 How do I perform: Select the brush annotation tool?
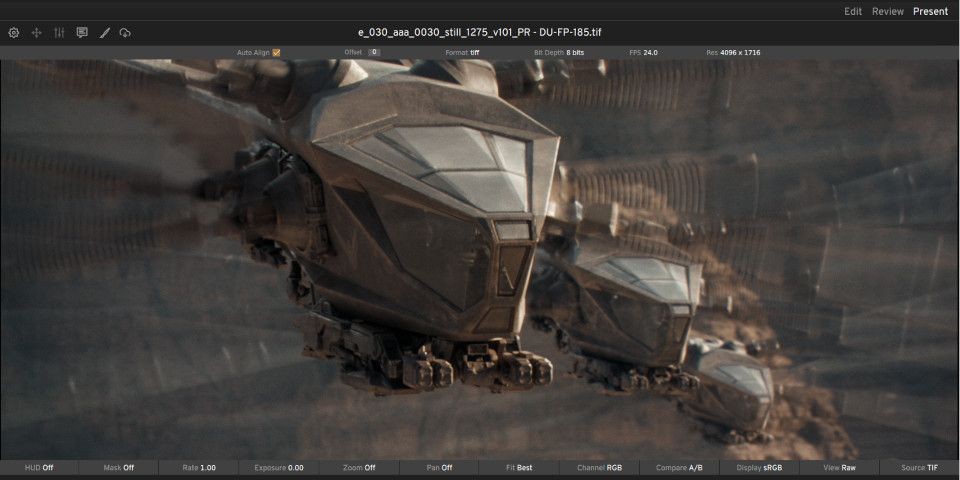point(104,33)
